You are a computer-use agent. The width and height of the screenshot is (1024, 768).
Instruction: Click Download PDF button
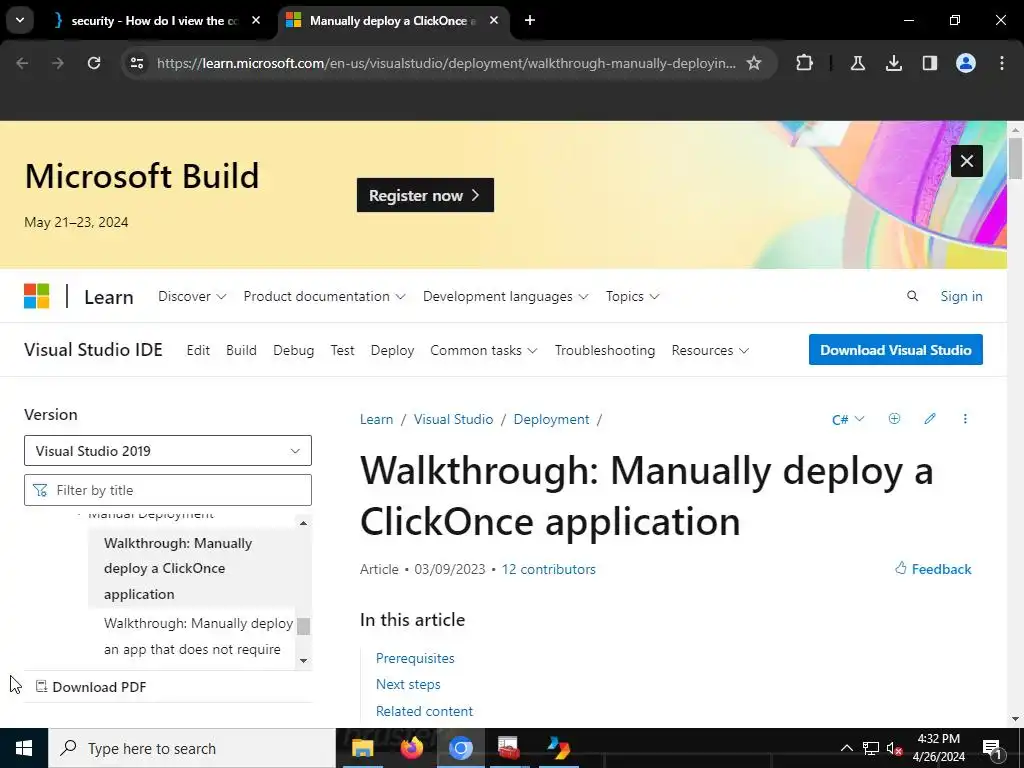click(91, 686)
